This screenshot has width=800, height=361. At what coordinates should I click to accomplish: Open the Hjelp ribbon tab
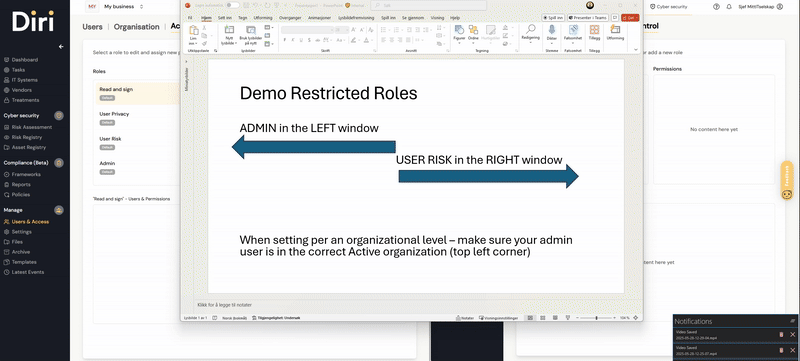[x=455, y=17]
